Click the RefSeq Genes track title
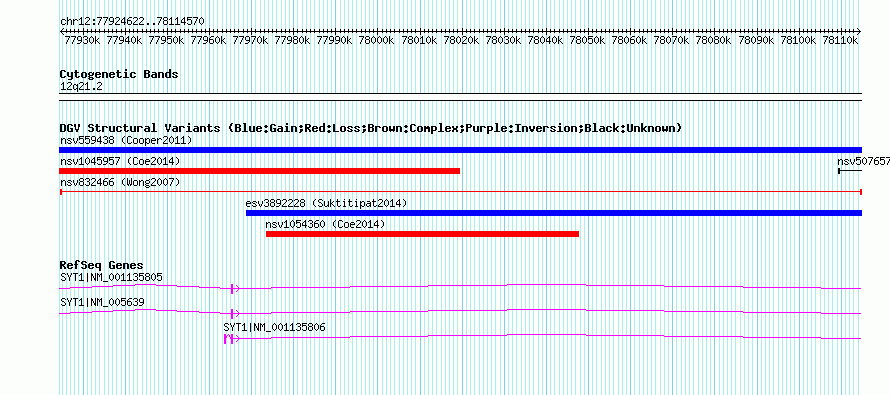 coord(102,265)
